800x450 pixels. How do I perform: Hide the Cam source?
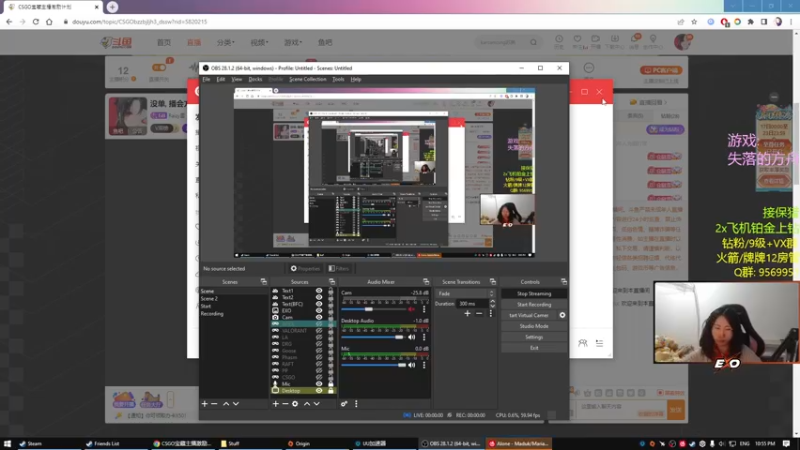click(x=319, y=317)
